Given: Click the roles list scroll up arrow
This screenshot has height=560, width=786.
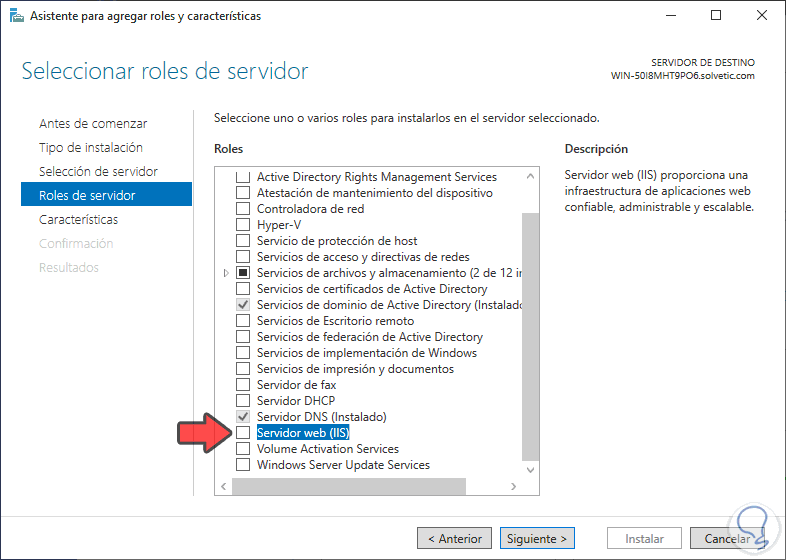Looking at the screenshot, I should [530, 176].
